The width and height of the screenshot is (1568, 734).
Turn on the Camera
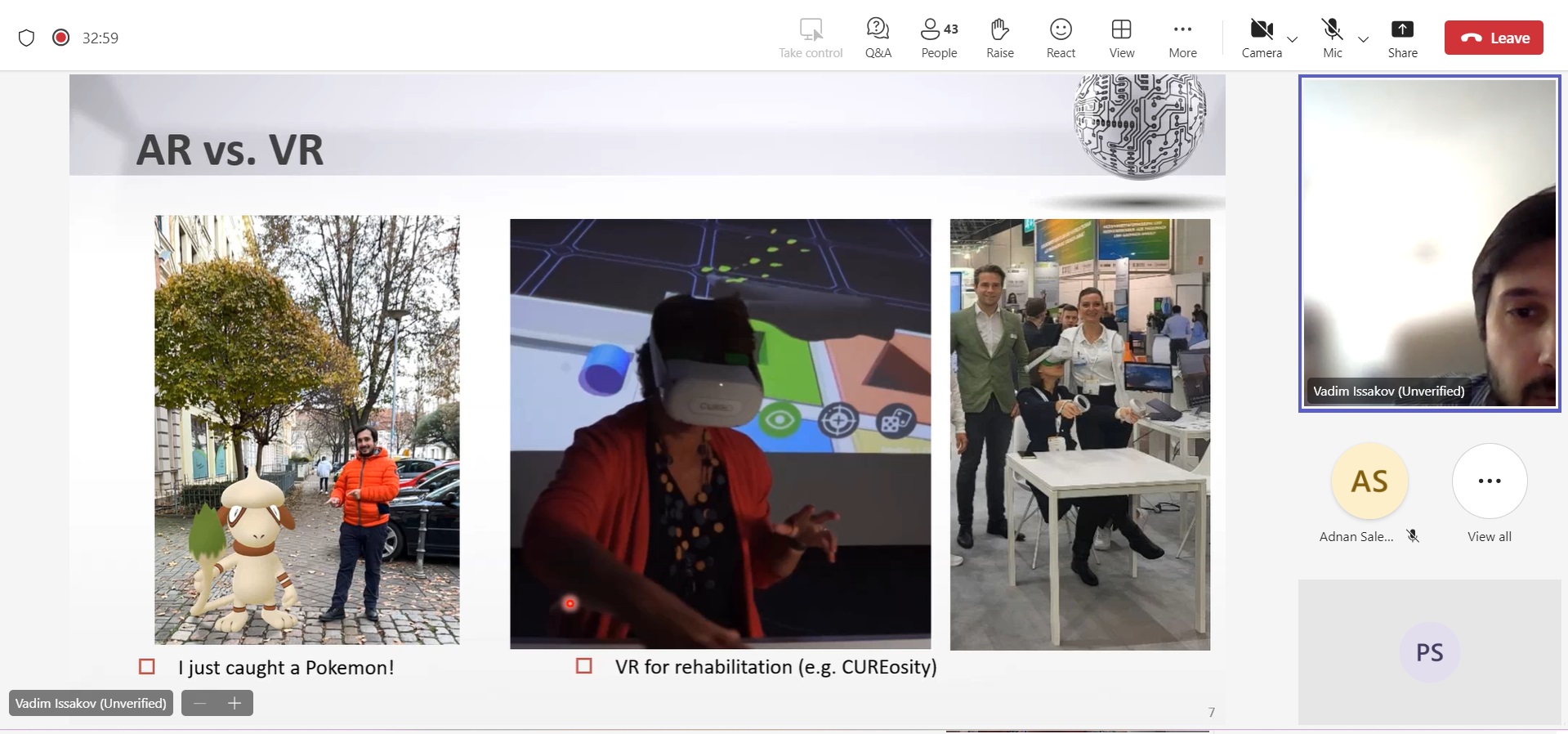(1261, 38)
